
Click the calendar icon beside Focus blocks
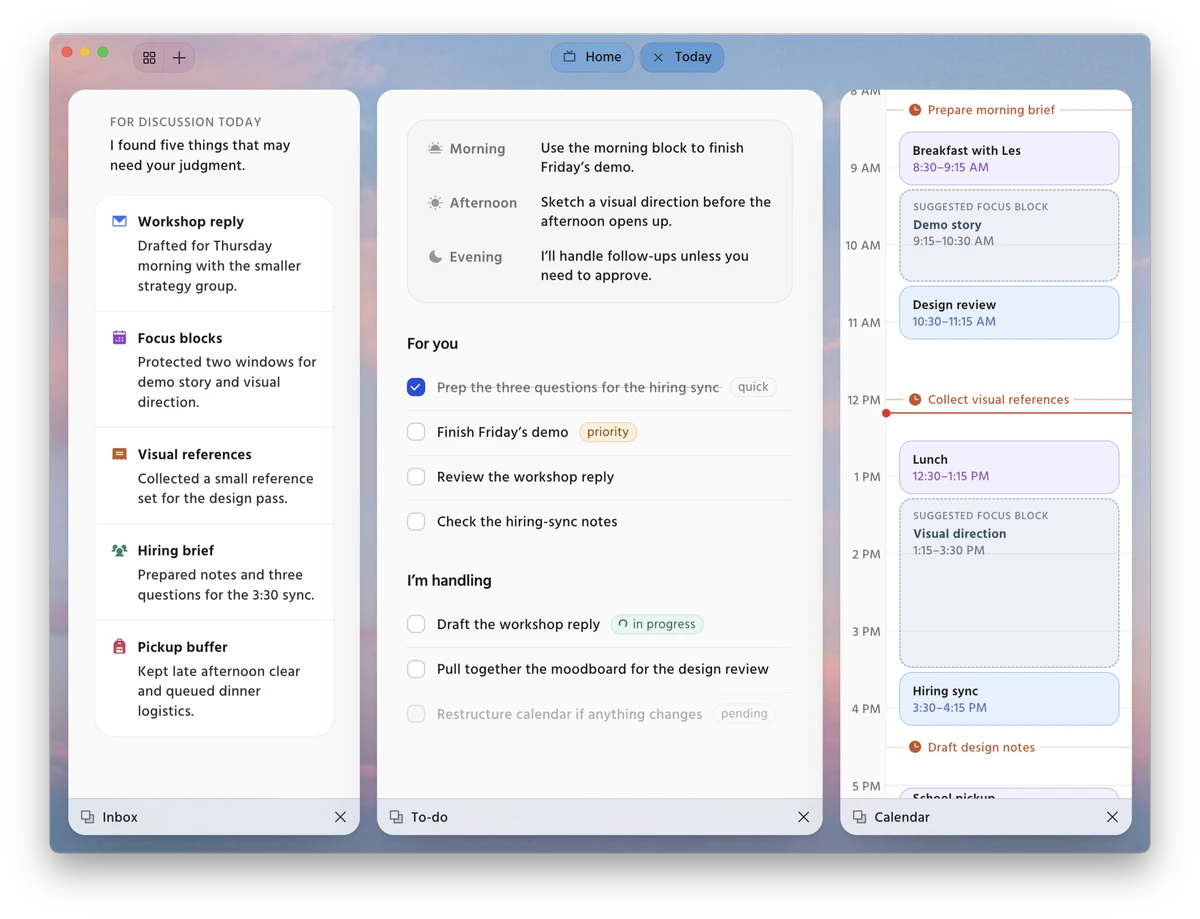119,338
